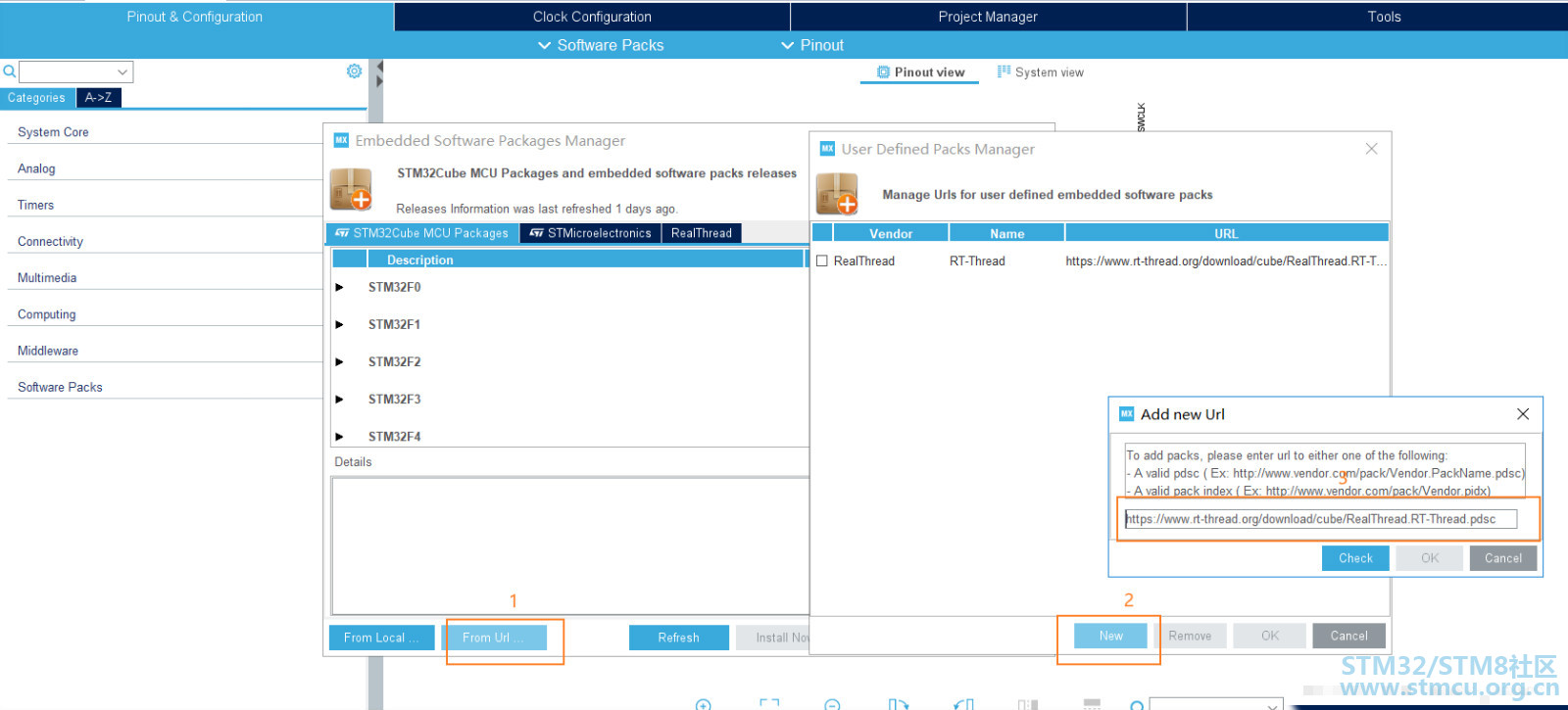
Task: Click the Remove button in User Defined Packs Manager
Action: (x=1190, y=636)
